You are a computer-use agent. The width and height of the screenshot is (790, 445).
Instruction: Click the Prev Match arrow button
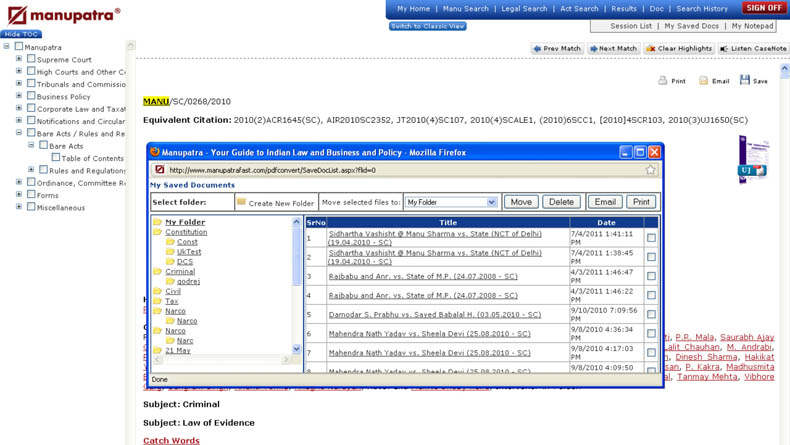click(x=557, y=48)
